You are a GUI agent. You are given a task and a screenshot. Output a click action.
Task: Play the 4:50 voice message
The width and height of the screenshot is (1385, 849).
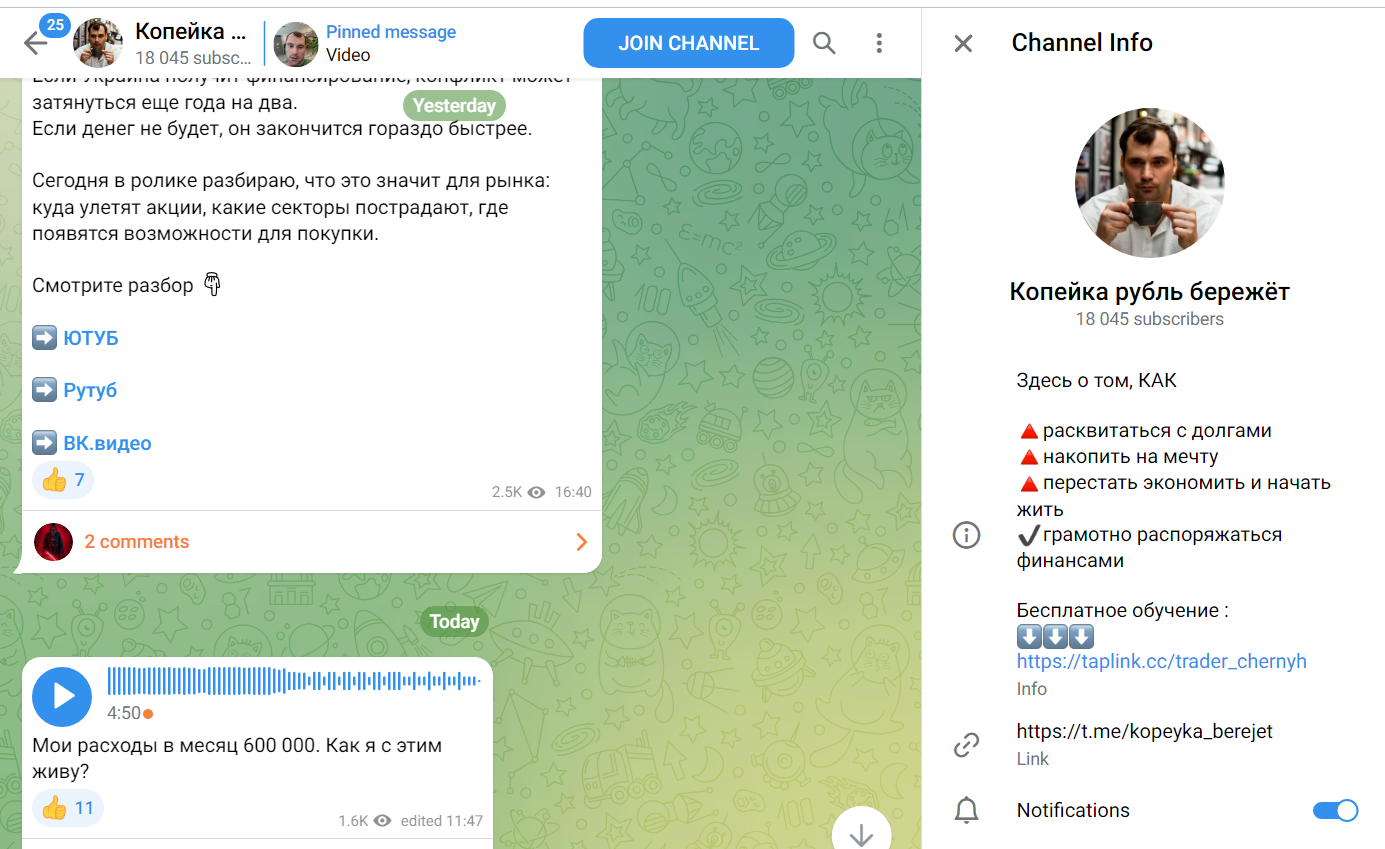point(62,697)
